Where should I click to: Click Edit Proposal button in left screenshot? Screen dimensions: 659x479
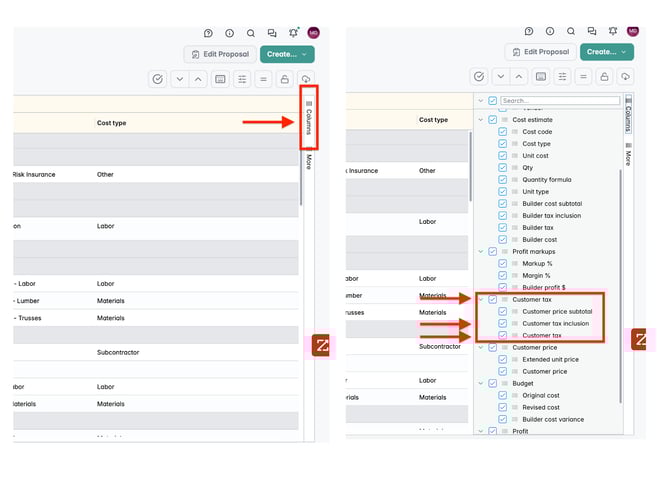click(220, 53)
